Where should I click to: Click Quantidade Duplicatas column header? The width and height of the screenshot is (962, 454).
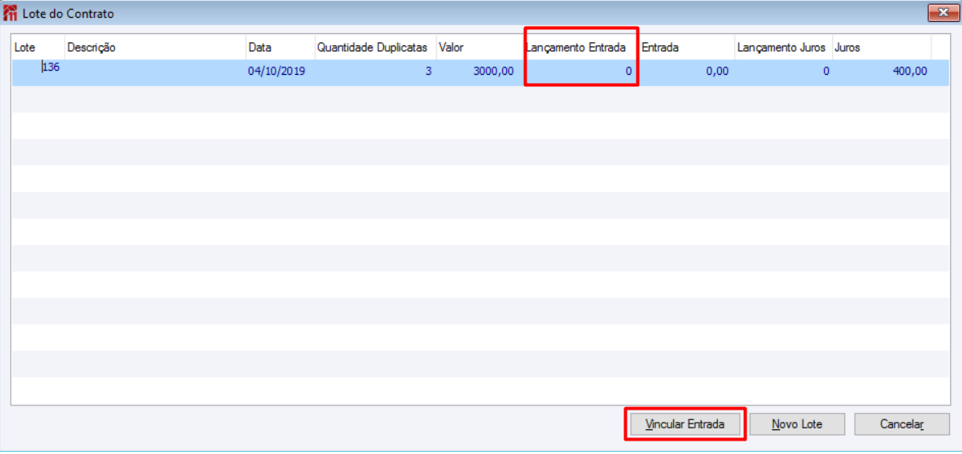pyautogui.click(x=375, y=47)
